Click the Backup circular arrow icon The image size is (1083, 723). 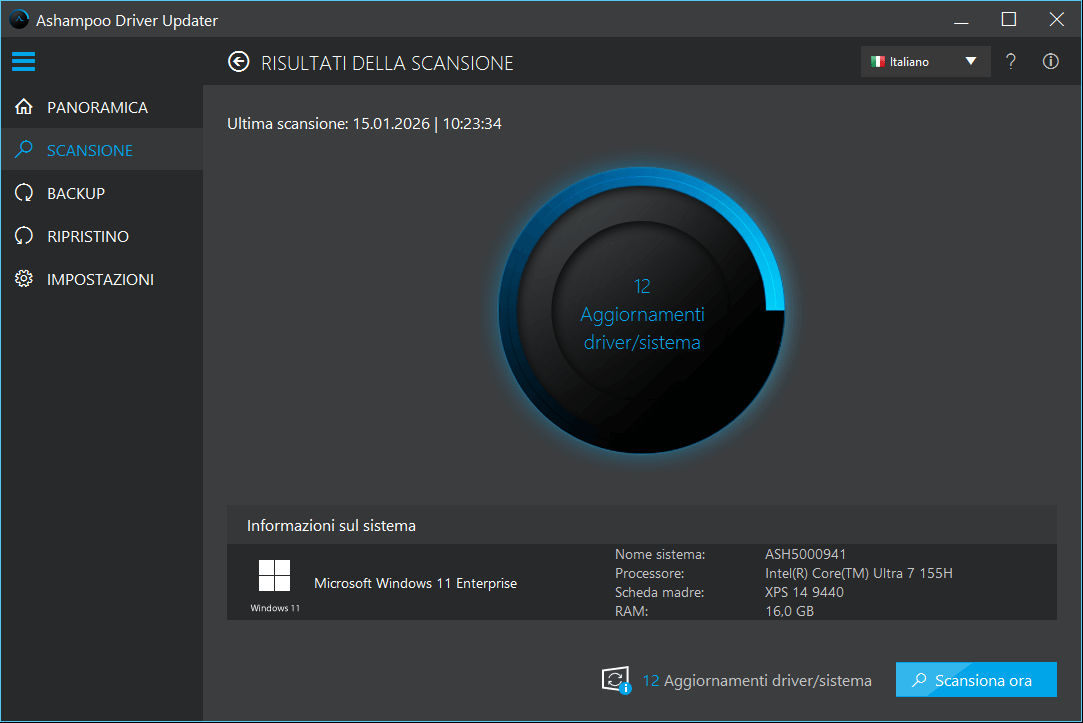click(x=24, y=193)
